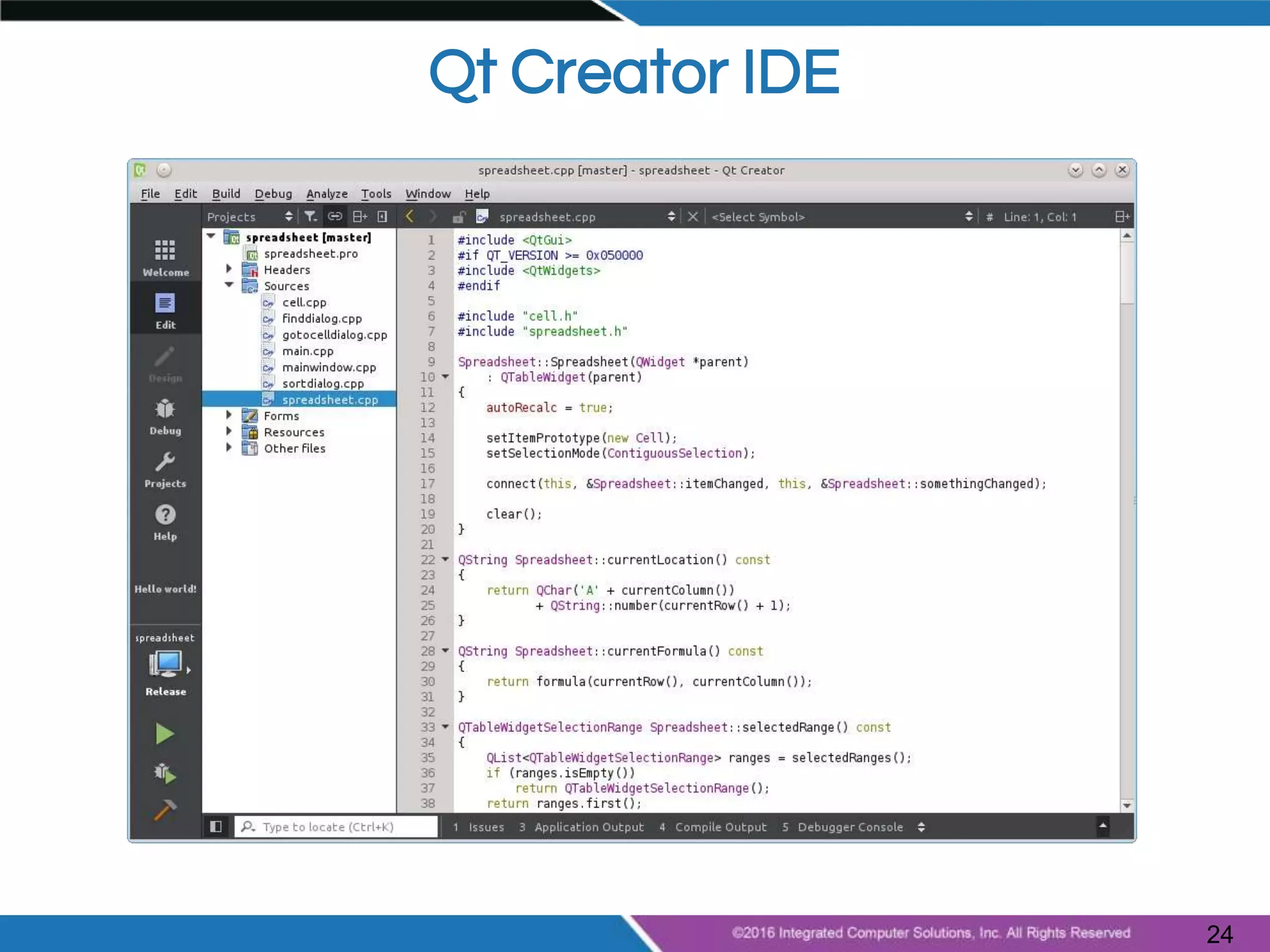Open the output panes selector arrows
The height and width of the screenshot is (952, 1270).
(921, 827)
